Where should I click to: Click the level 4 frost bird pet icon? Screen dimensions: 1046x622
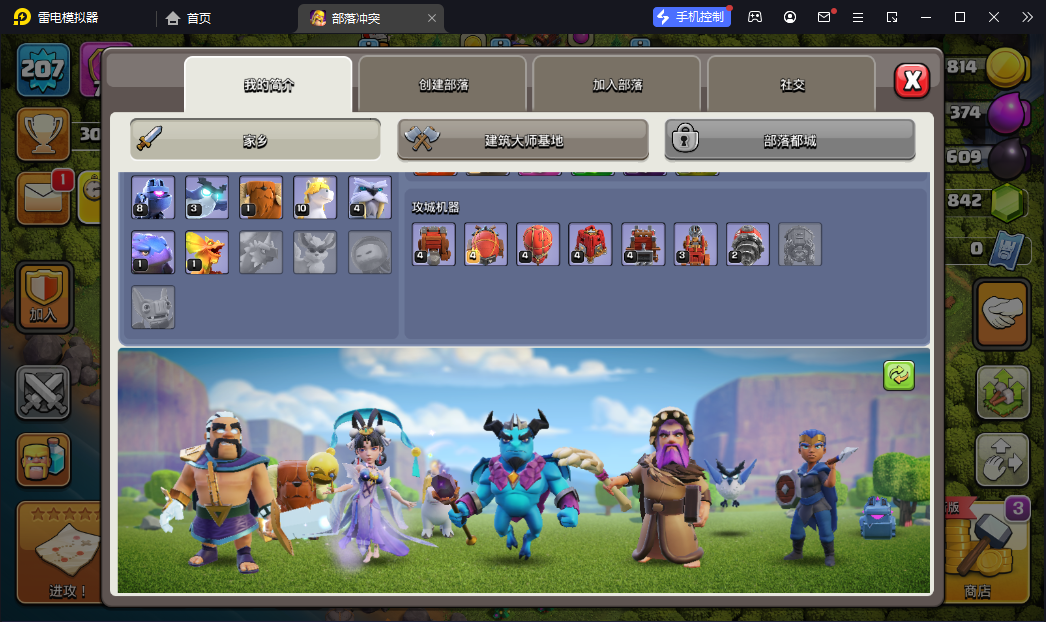pyautogui.click(x=370, y=198)
